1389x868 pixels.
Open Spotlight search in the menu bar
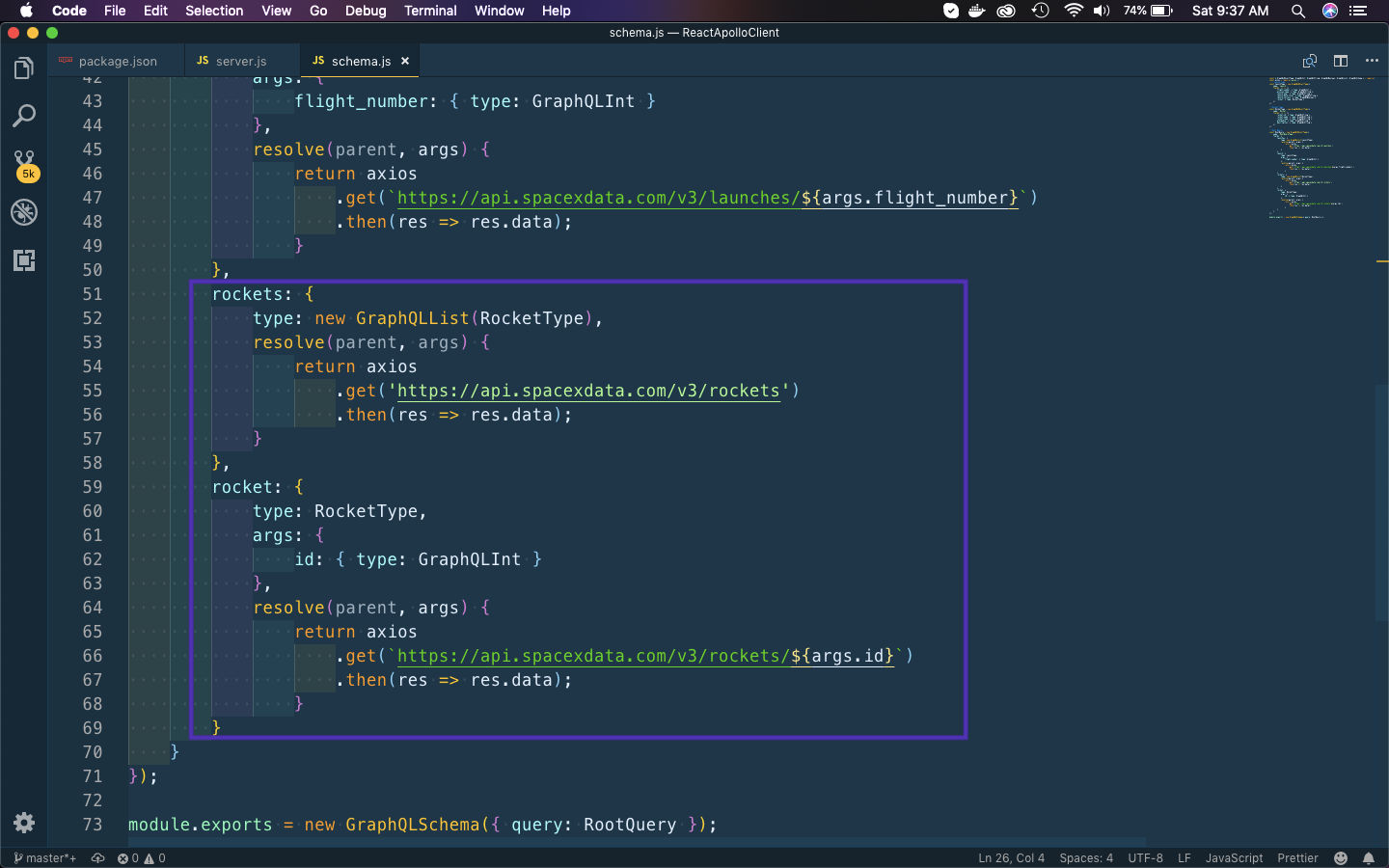(1298, 11)
